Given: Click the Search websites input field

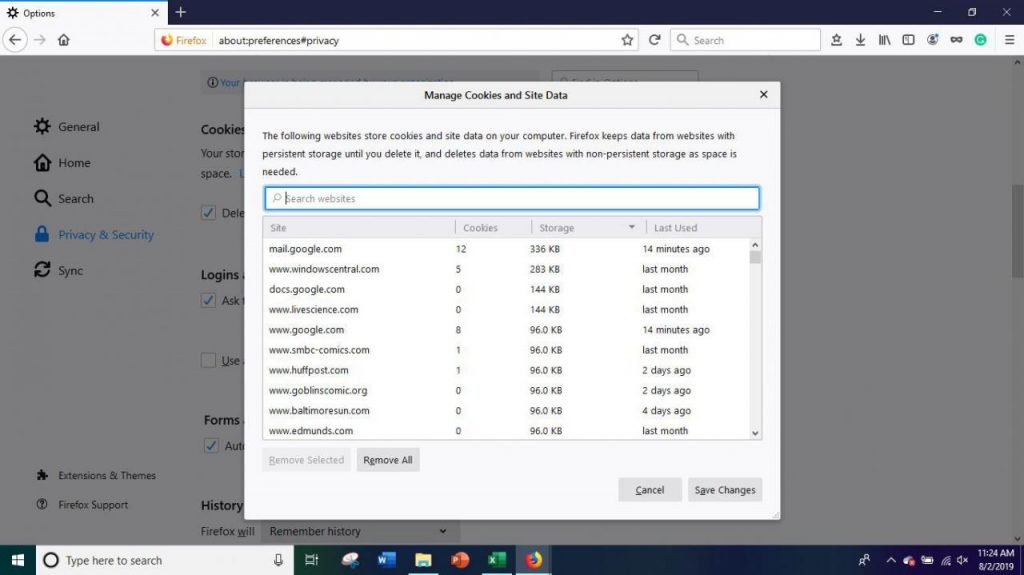Looking at the screenshot, I should click(x=512, y=198).
